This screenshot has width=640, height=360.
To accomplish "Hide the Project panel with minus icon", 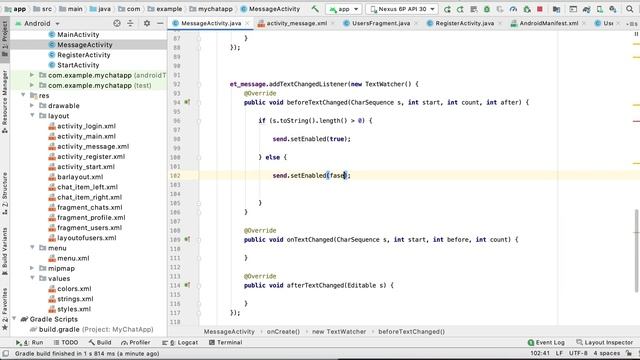I will click(x=160, y=23).
